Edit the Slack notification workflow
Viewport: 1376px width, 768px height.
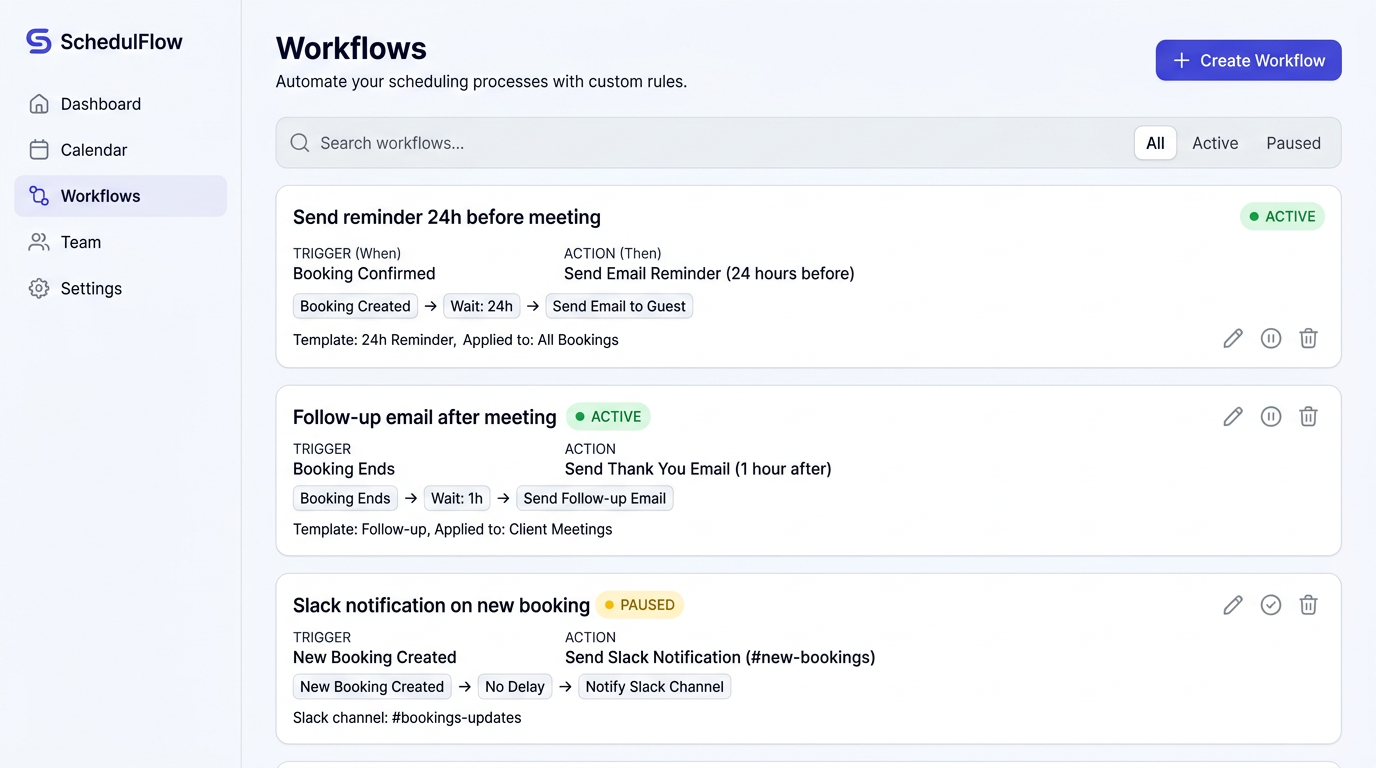pos(1232,604)
